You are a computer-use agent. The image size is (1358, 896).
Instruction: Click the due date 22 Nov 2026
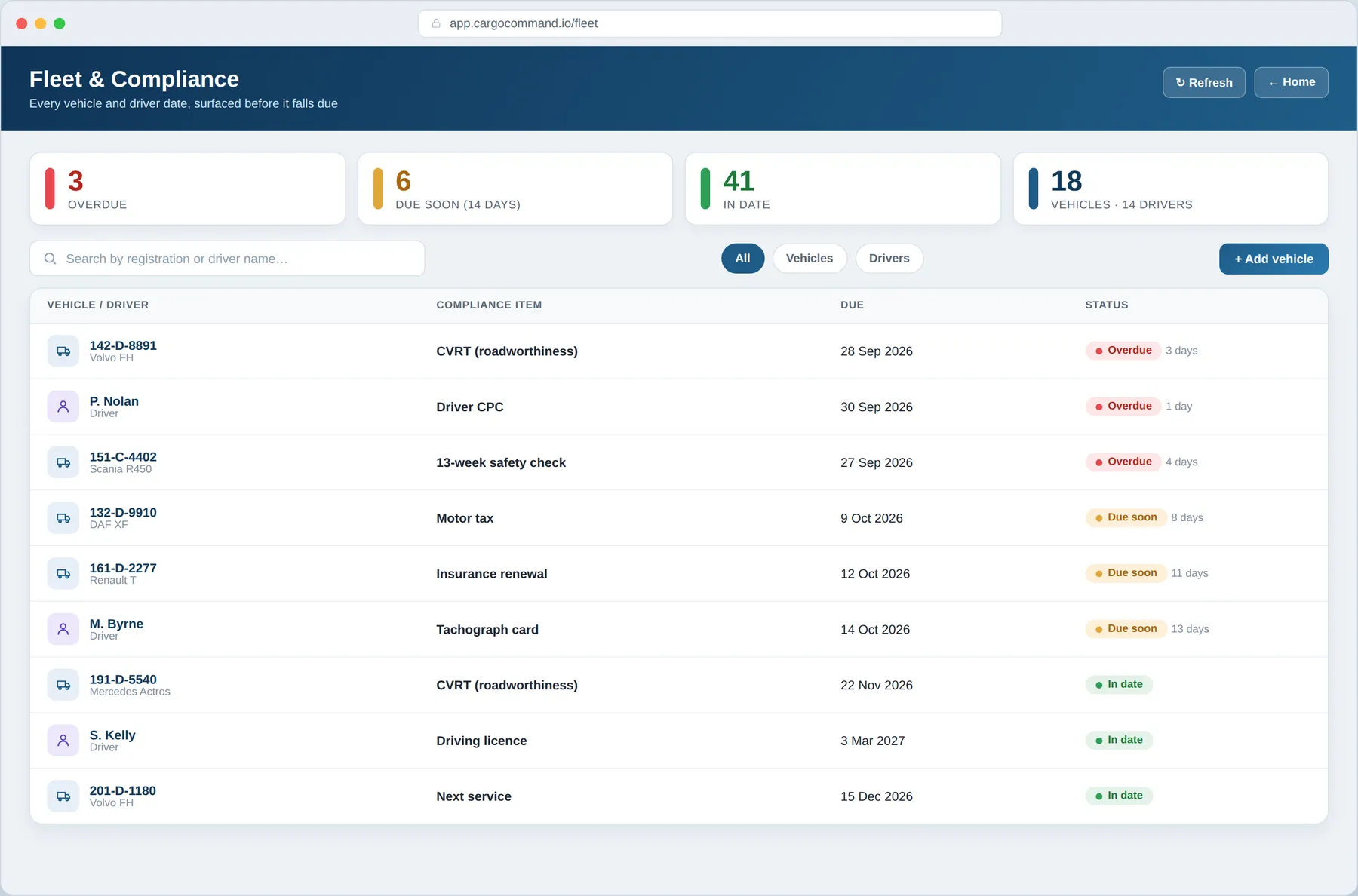coord(877,685)
